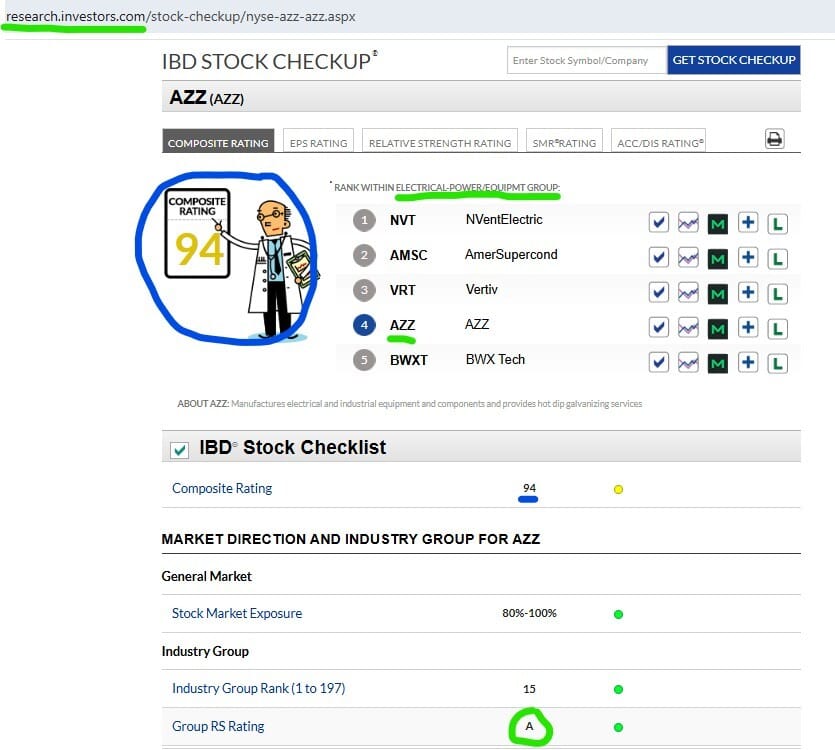Viewport: 835px width, 750px height.
Task: Click the rank 4 blue number badge
Action: (364, 325)
